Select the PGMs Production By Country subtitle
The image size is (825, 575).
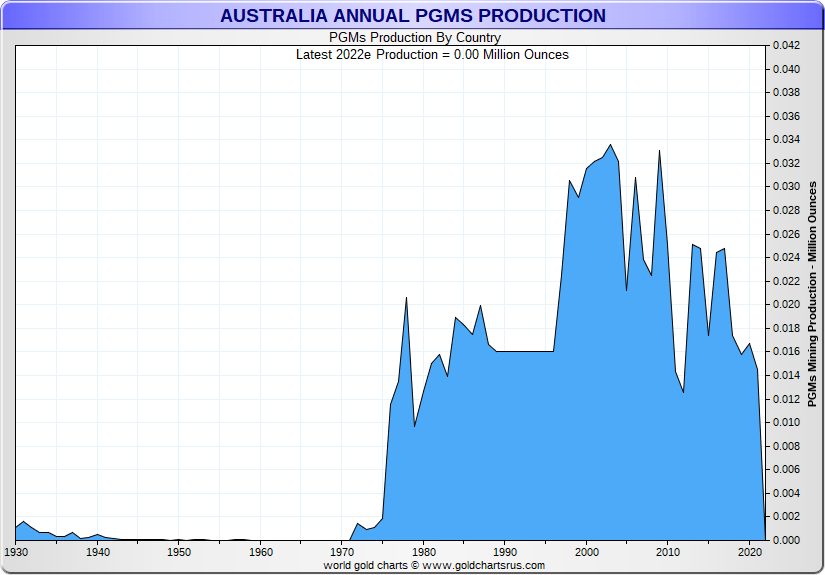tap(414, 38)
